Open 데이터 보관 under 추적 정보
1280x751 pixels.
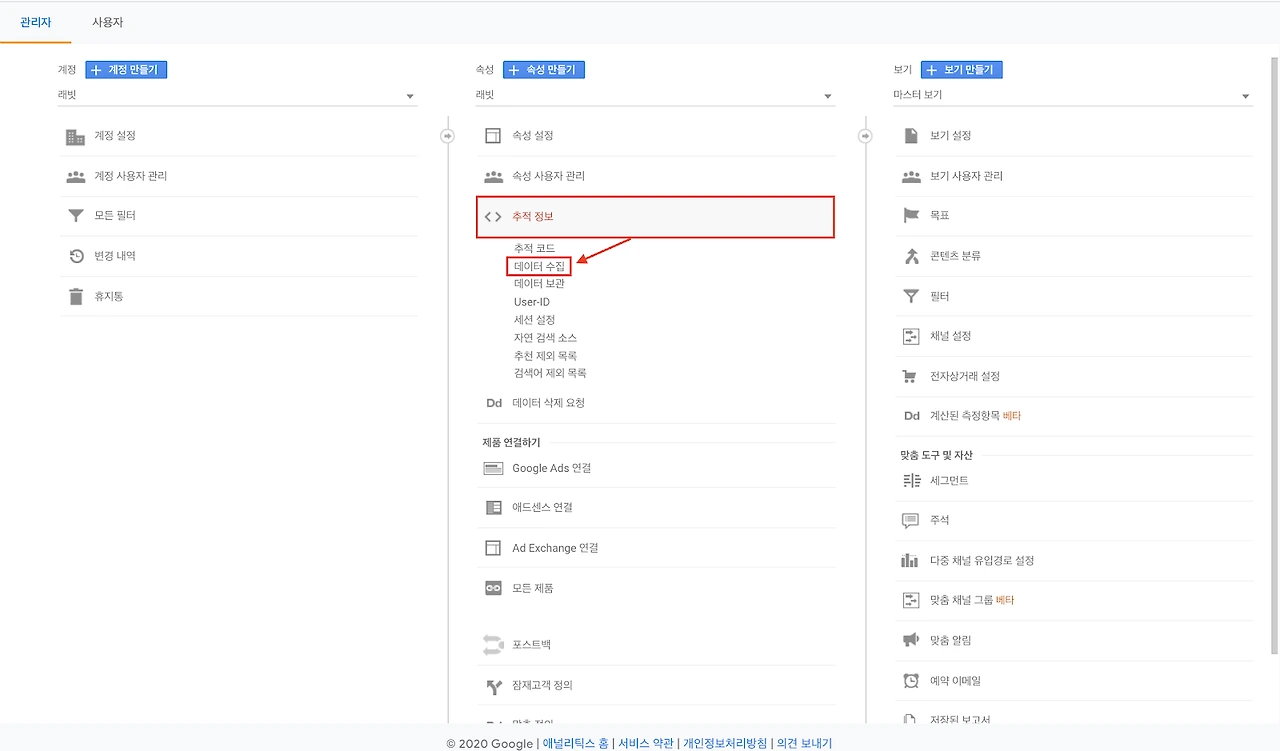(x=539, y=284)
